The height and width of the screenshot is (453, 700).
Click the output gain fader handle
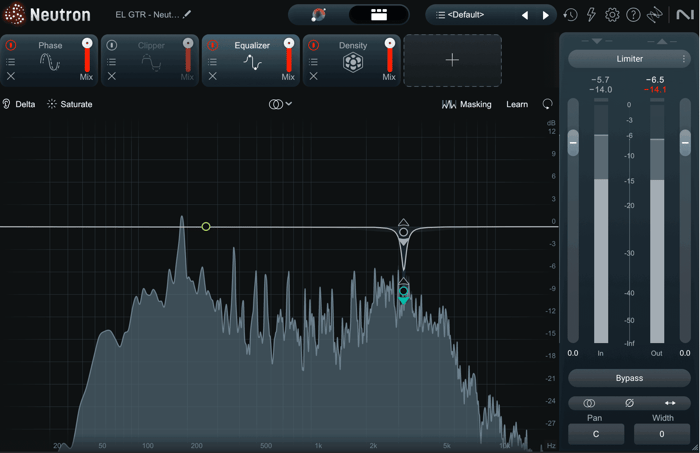coord(685,143)
